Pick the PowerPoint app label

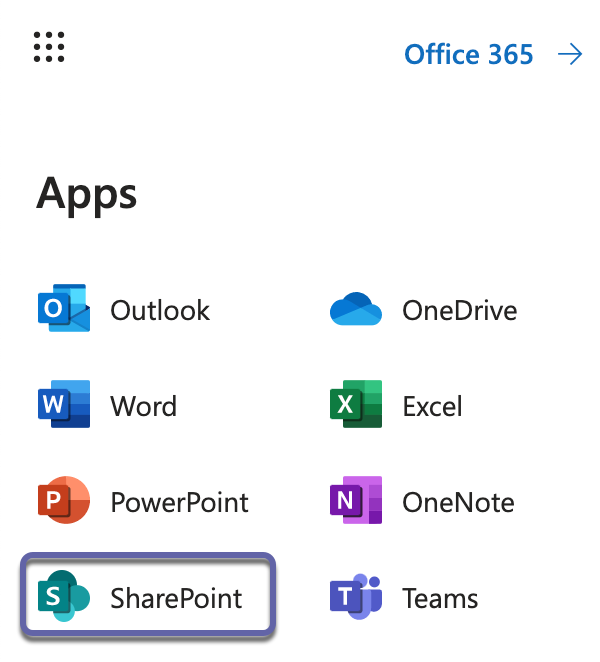point(179,502)
